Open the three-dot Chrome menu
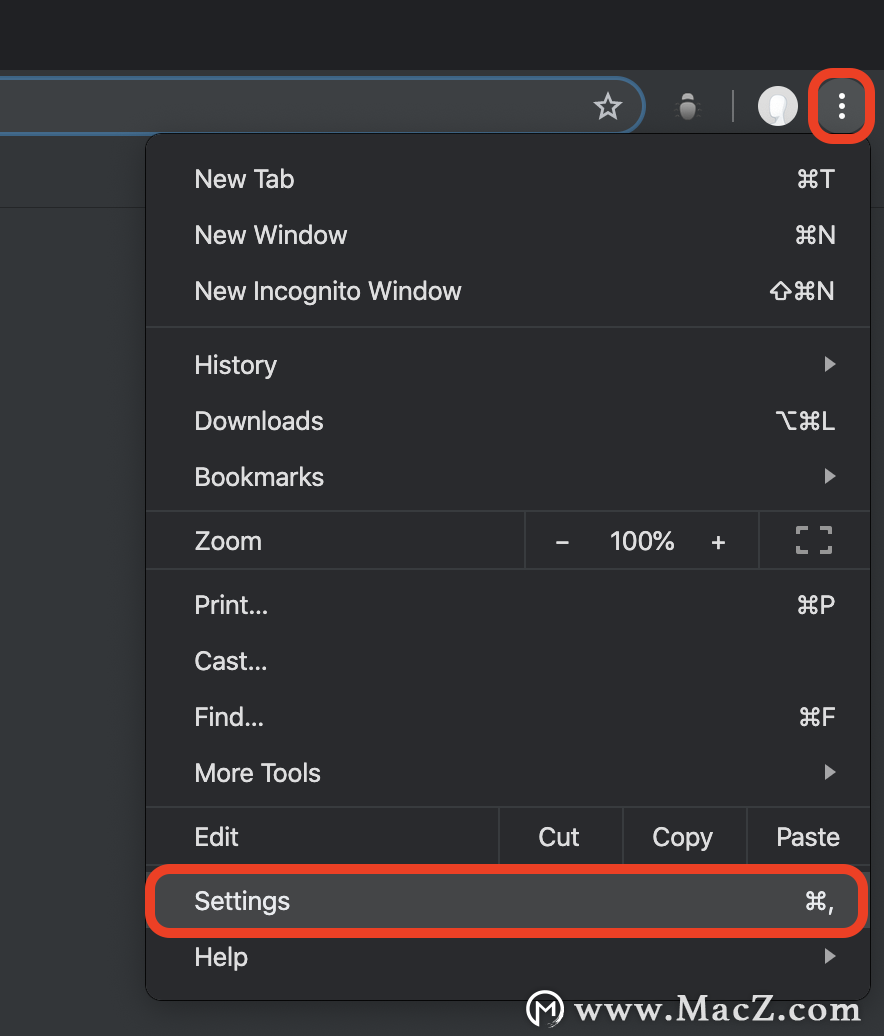Viewport: 884px width, 1036px height. [841, 106]
